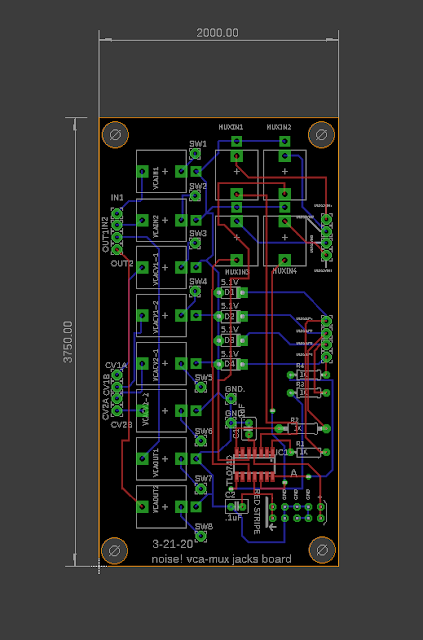Select the top-left mounting hole
Screen dimensions: 423x640
pos(115,134)
